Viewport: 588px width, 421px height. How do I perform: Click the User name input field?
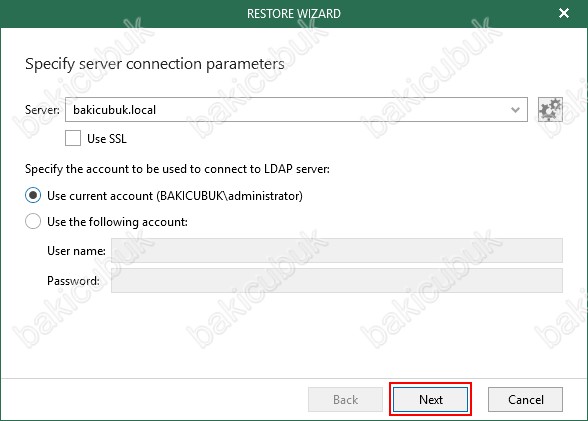point(337,250)
